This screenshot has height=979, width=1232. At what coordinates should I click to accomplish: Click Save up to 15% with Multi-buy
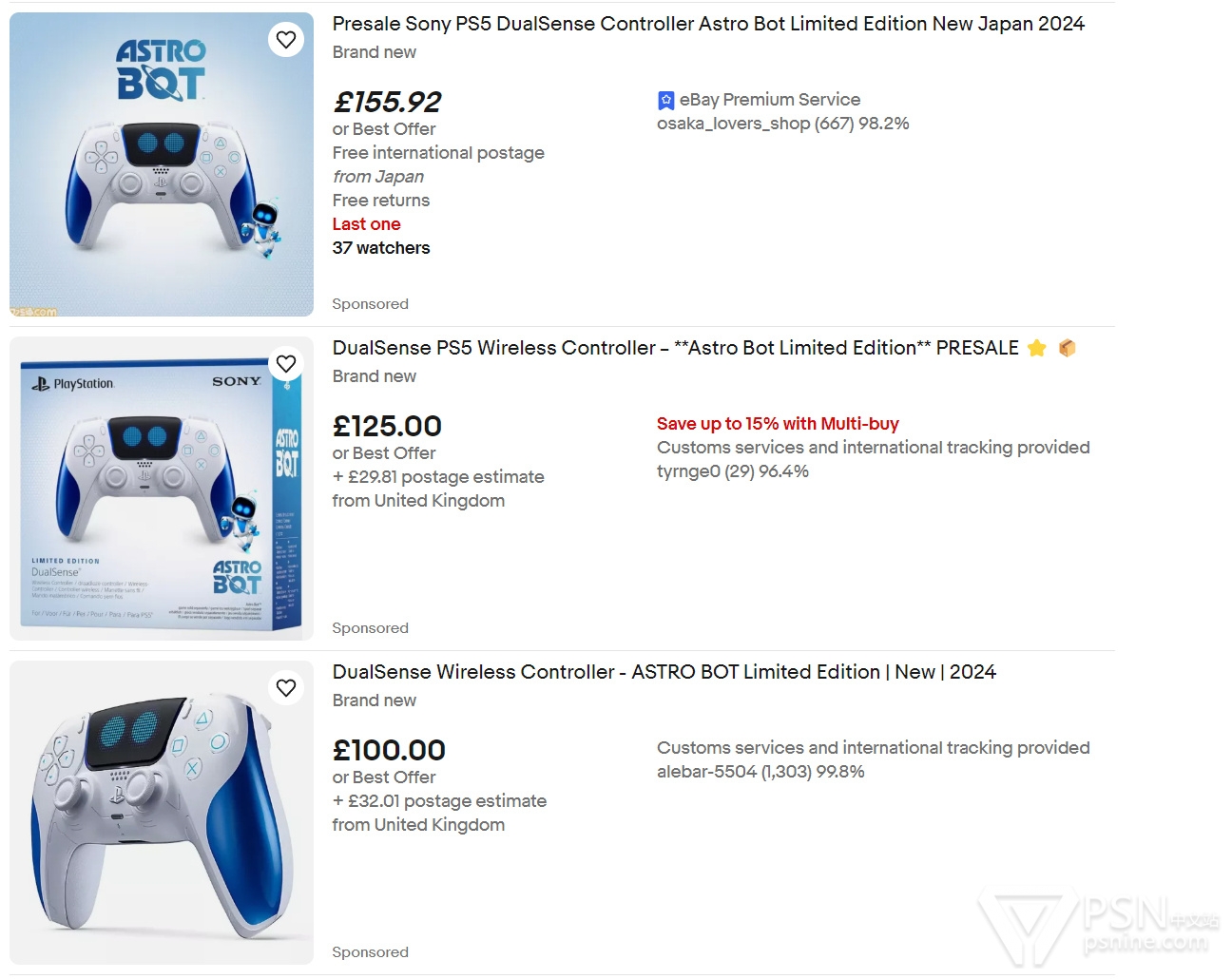click(x=778, y=424)
